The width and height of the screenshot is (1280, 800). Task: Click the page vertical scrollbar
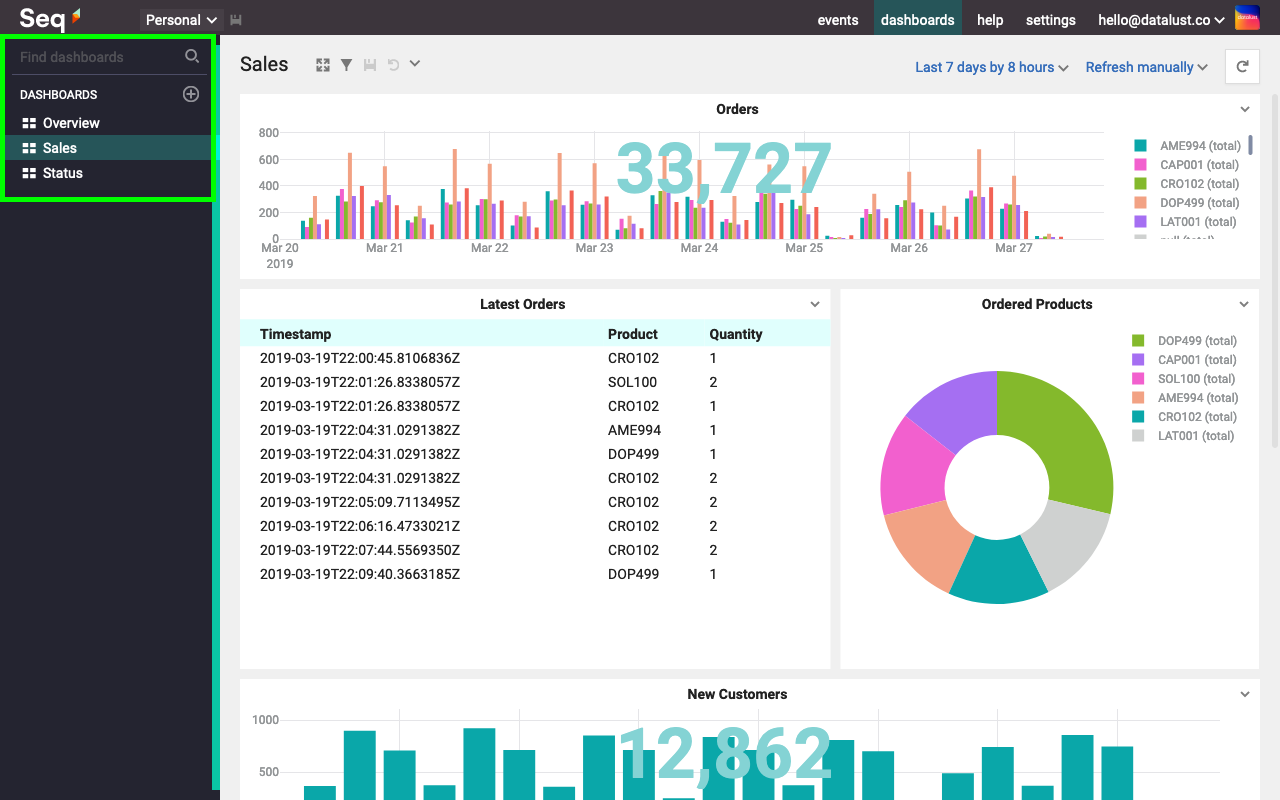click(x=1274, y=270)
